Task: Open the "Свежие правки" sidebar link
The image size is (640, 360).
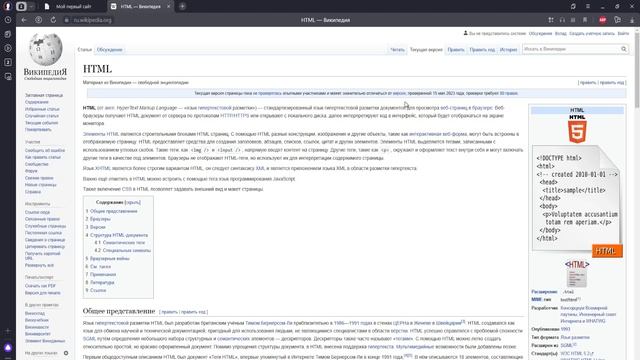Action: pyautogui.click(x=39, y=178)
